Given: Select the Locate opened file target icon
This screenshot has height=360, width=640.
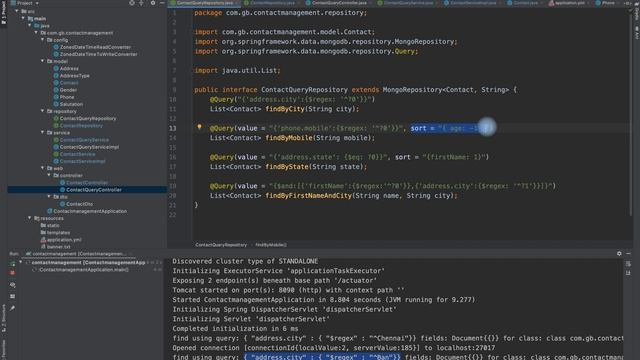Looking at the screenshot, I should (x=132, y=3).
